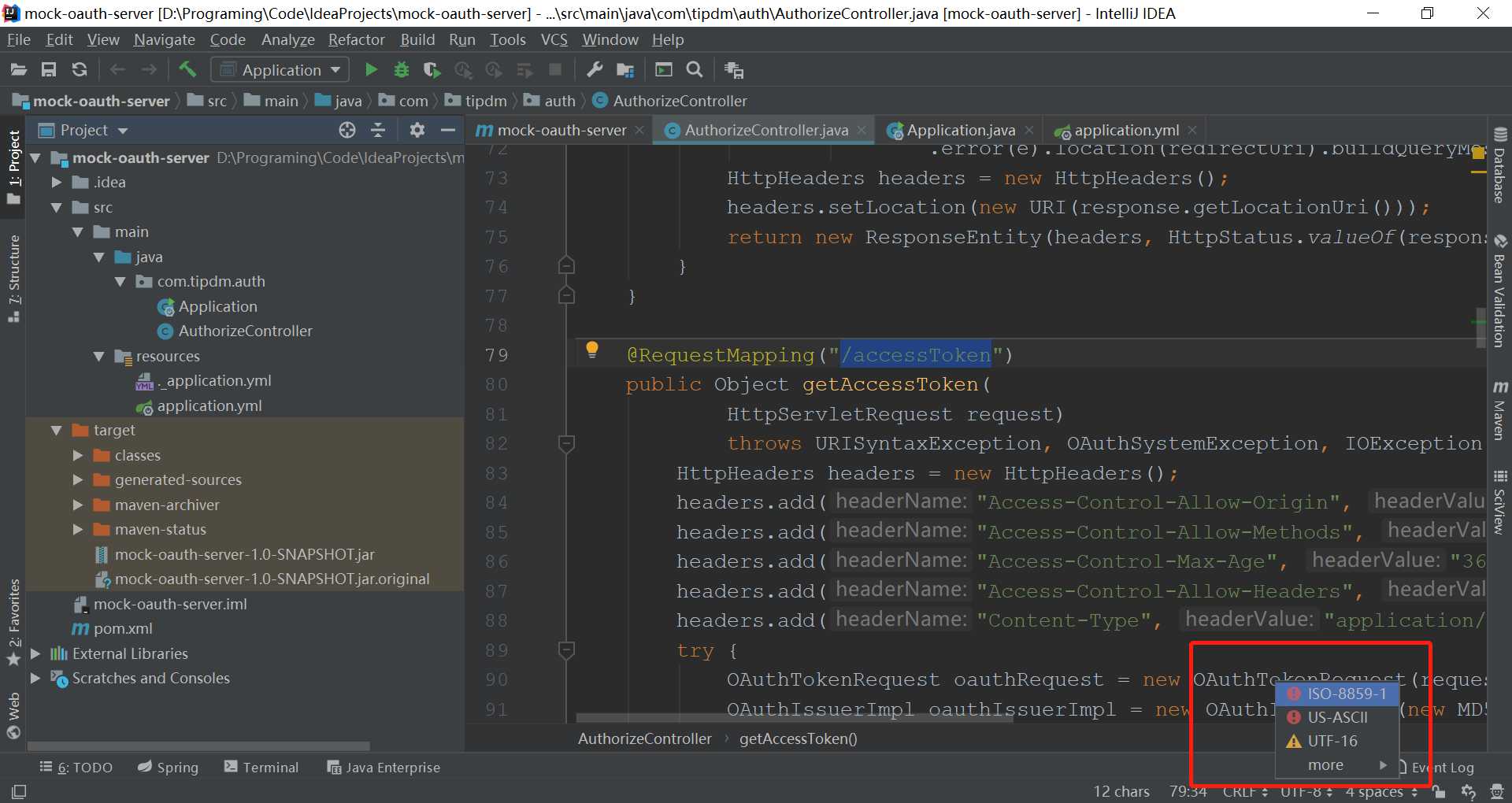This screenshot has width=1512, height=803.
Task: Run Application with green play icon
Action: tap(371, 70)
